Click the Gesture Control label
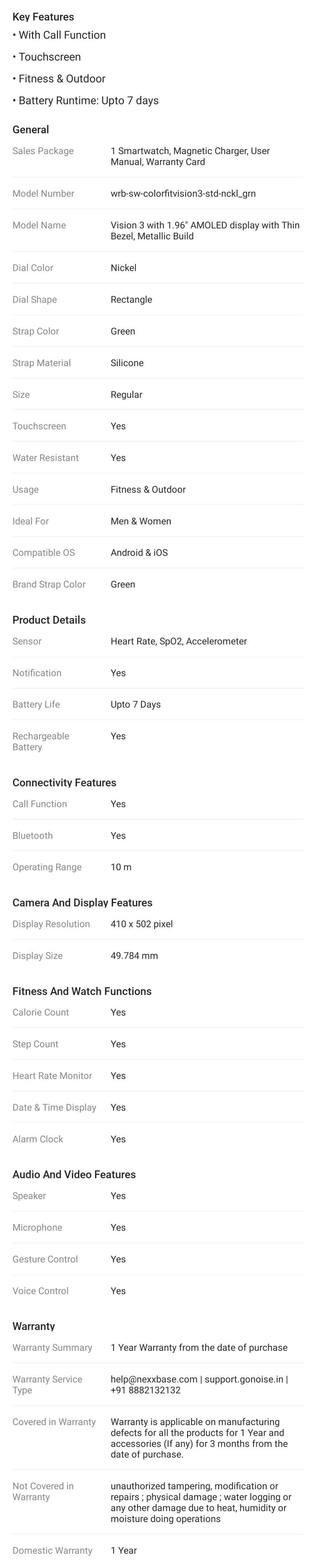Viewport: 317px width, 1568px height. point(45,1259)
